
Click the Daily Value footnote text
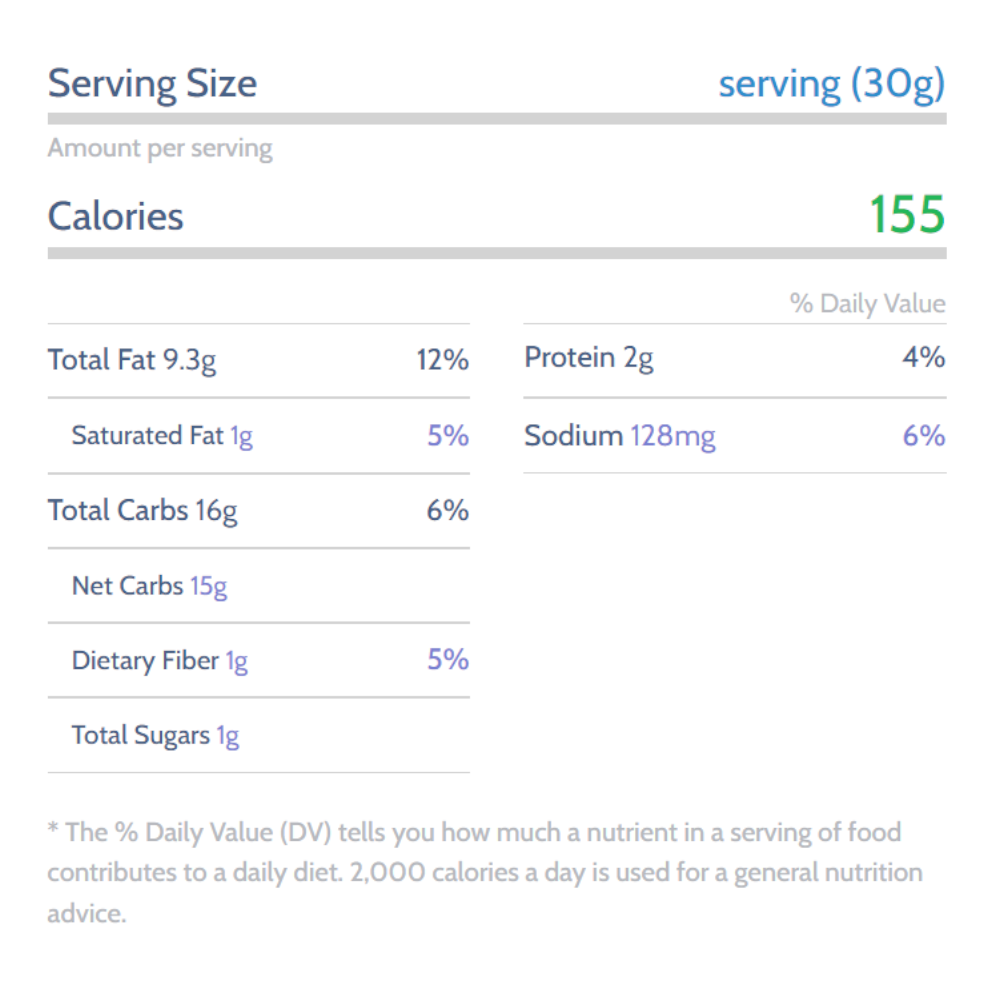[473, 871]
